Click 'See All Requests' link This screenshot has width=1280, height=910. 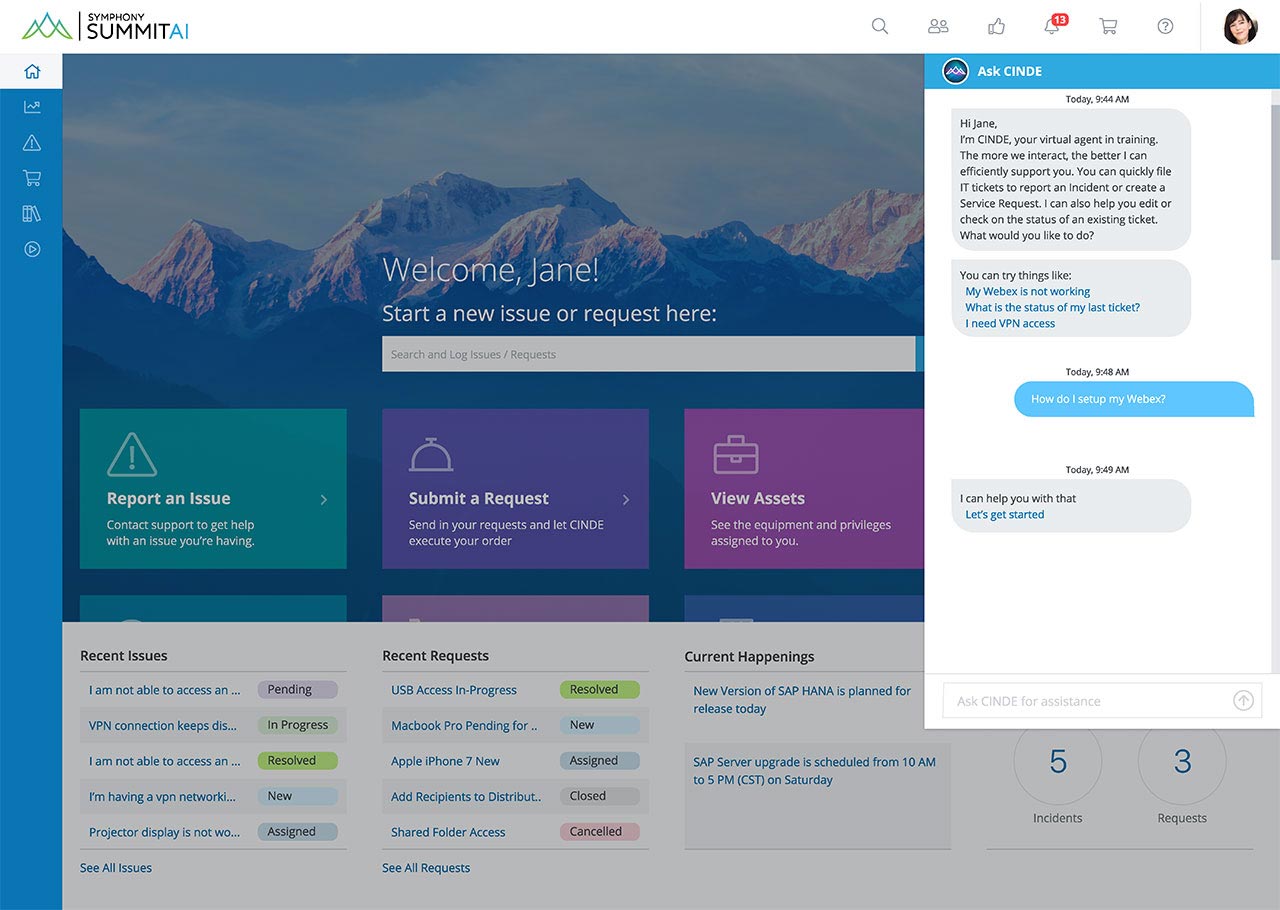coord(426,868)
